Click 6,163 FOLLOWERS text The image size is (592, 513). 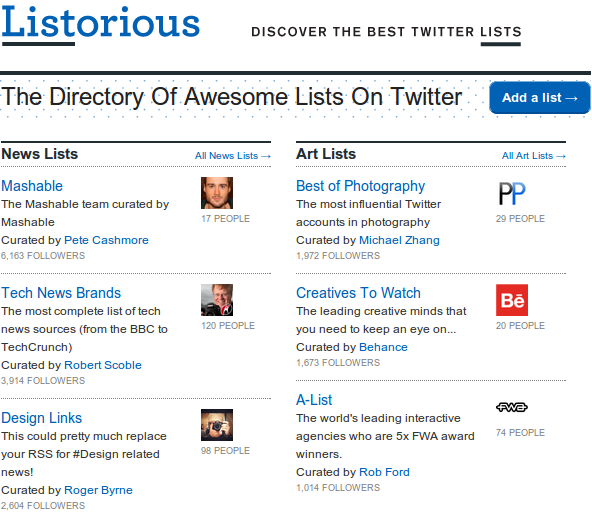tap(43, 256)
